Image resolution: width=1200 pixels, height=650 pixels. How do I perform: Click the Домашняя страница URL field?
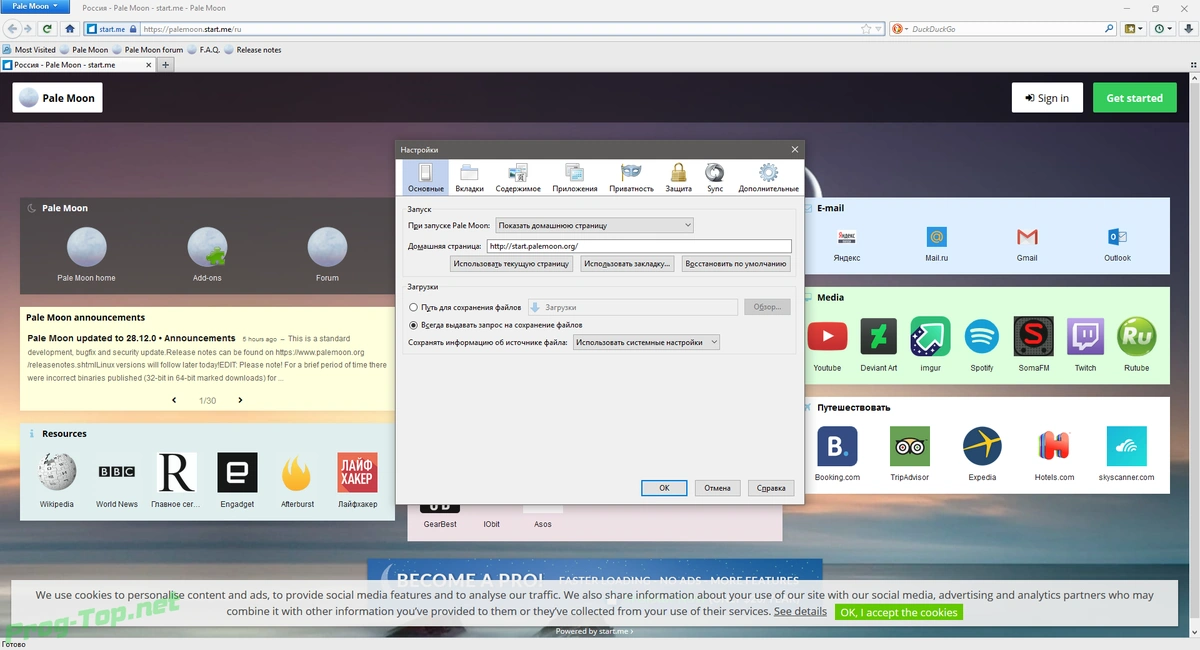[638, 246]
